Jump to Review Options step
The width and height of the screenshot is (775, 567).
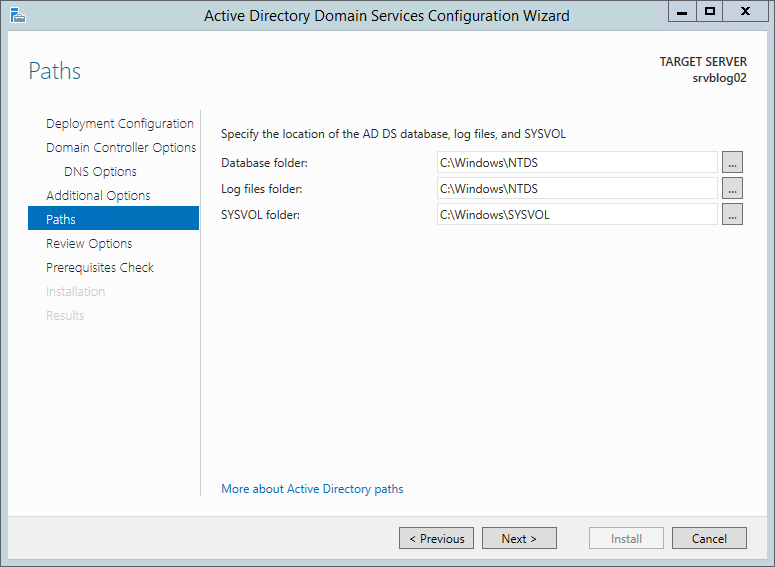click(89, 243)
